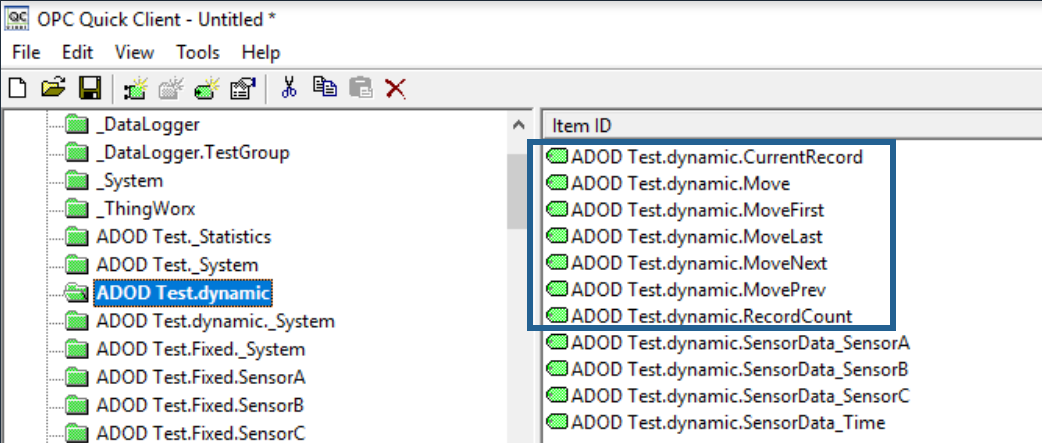Screen dimensions: 1042x443
Task: Select the ADOD Test.Fixed.SensorA group
Action: coord(201,377)
